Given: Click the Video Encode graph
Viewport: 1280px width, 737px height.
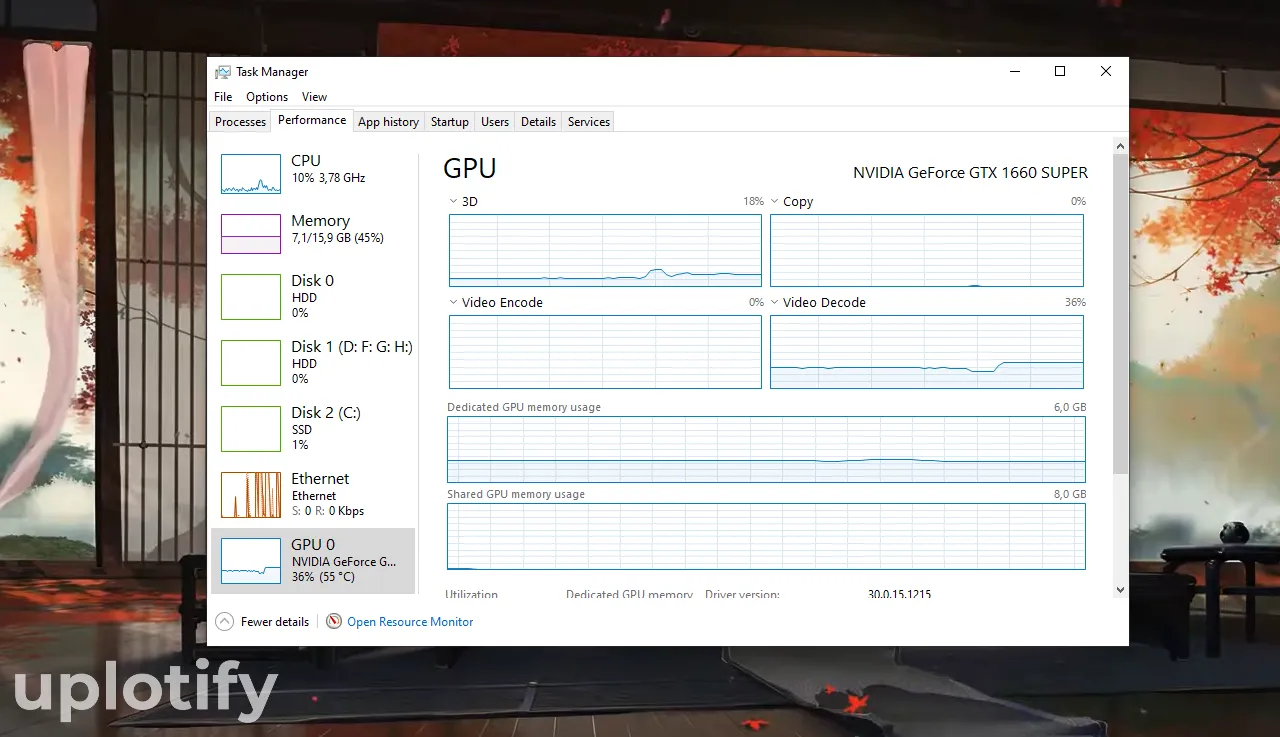Looking at the screenshot, I should pyautogui.click(x=605, y=352).
